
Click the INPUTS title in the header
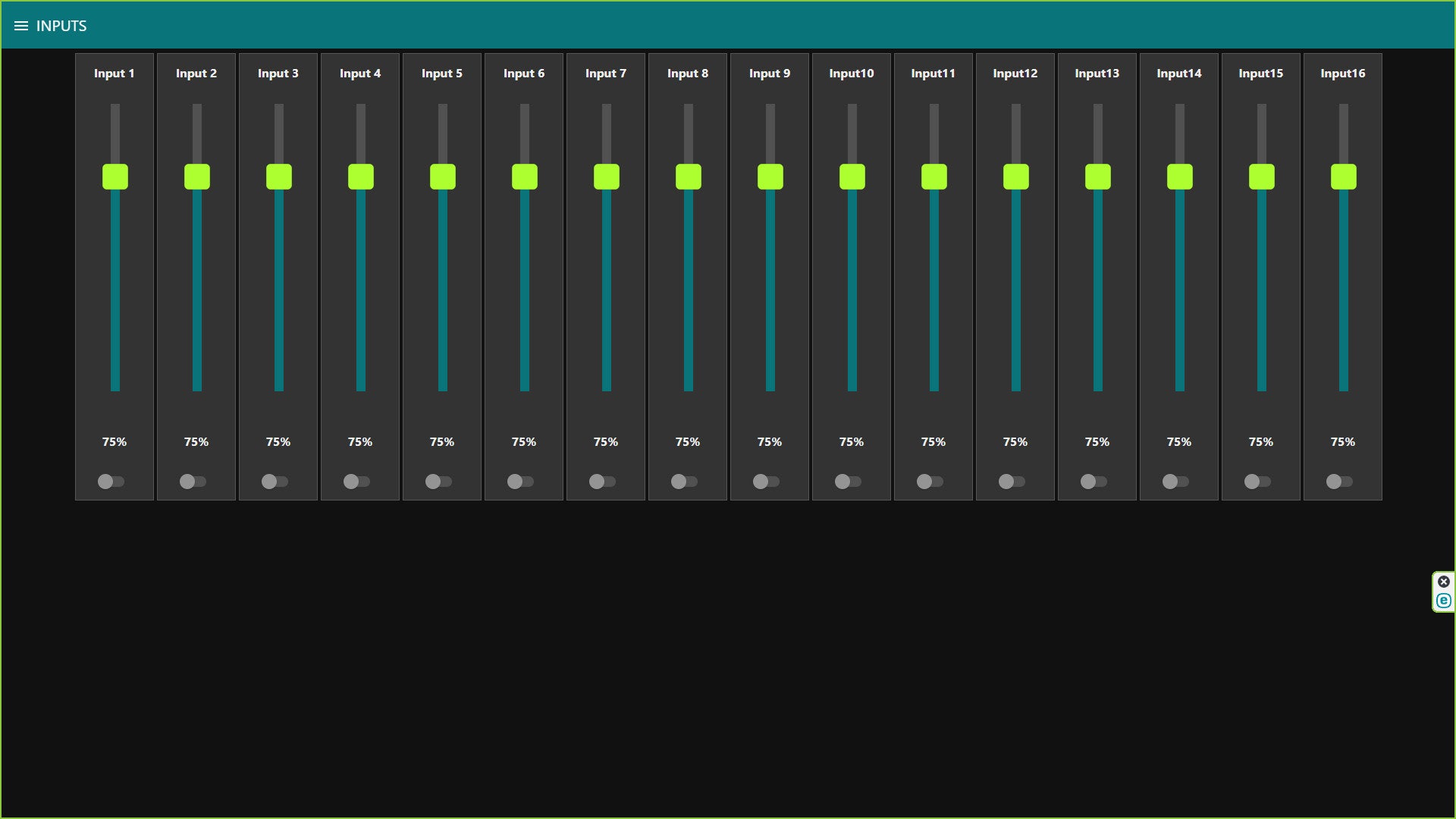(x=61, y=25)
